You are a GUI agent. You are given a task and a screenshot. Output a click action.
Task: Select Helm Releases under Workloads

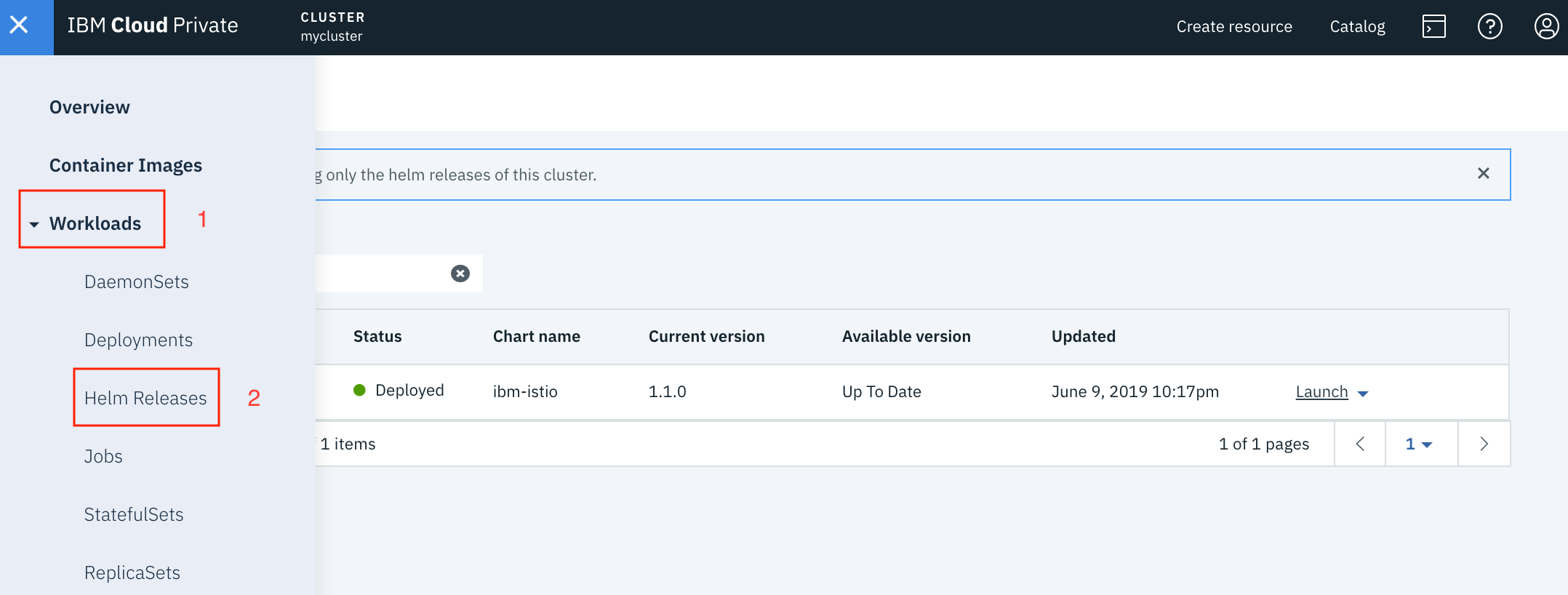pos(145,398)
